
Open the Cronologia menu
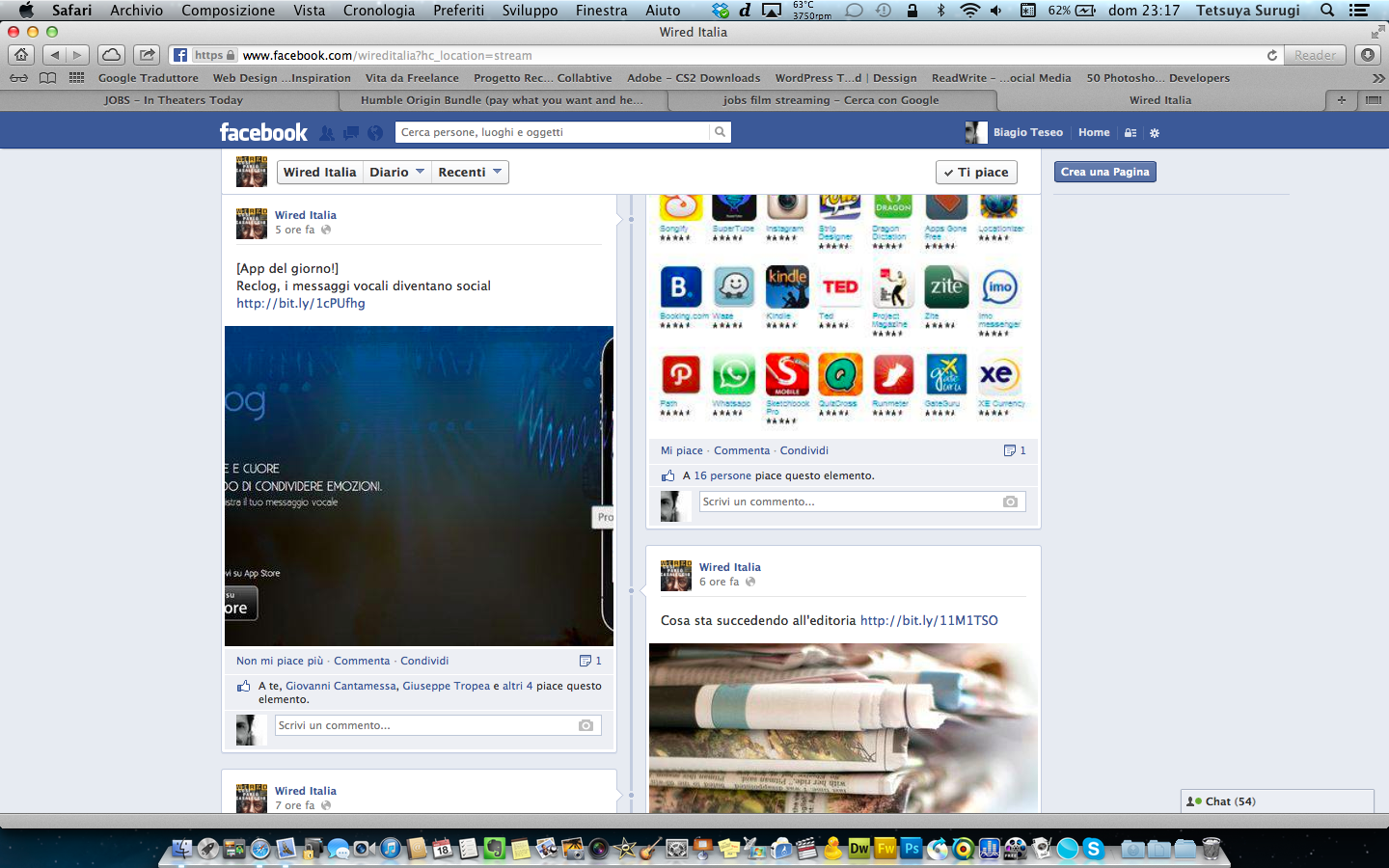click(379, 11)
